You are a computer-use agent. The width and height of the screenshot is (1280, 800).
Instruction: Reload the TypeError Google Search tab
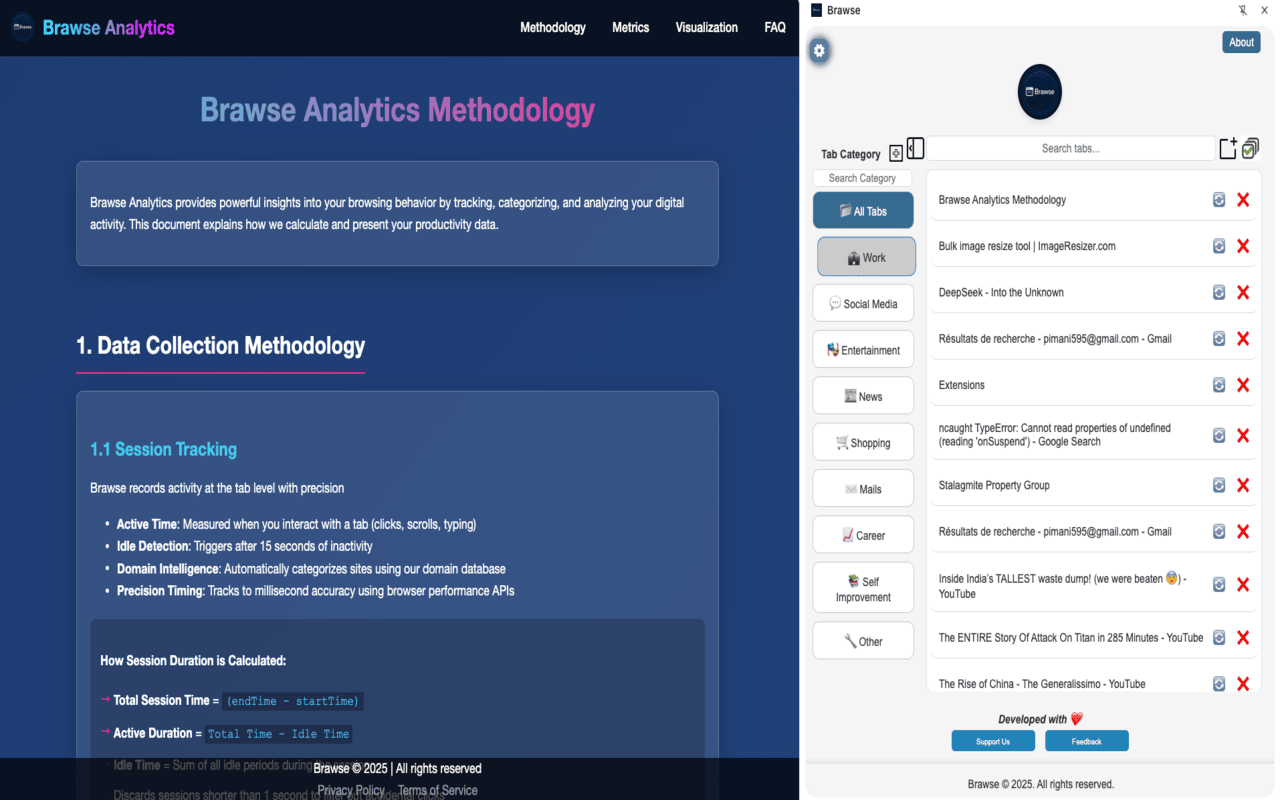click(x=1219, y=435)
